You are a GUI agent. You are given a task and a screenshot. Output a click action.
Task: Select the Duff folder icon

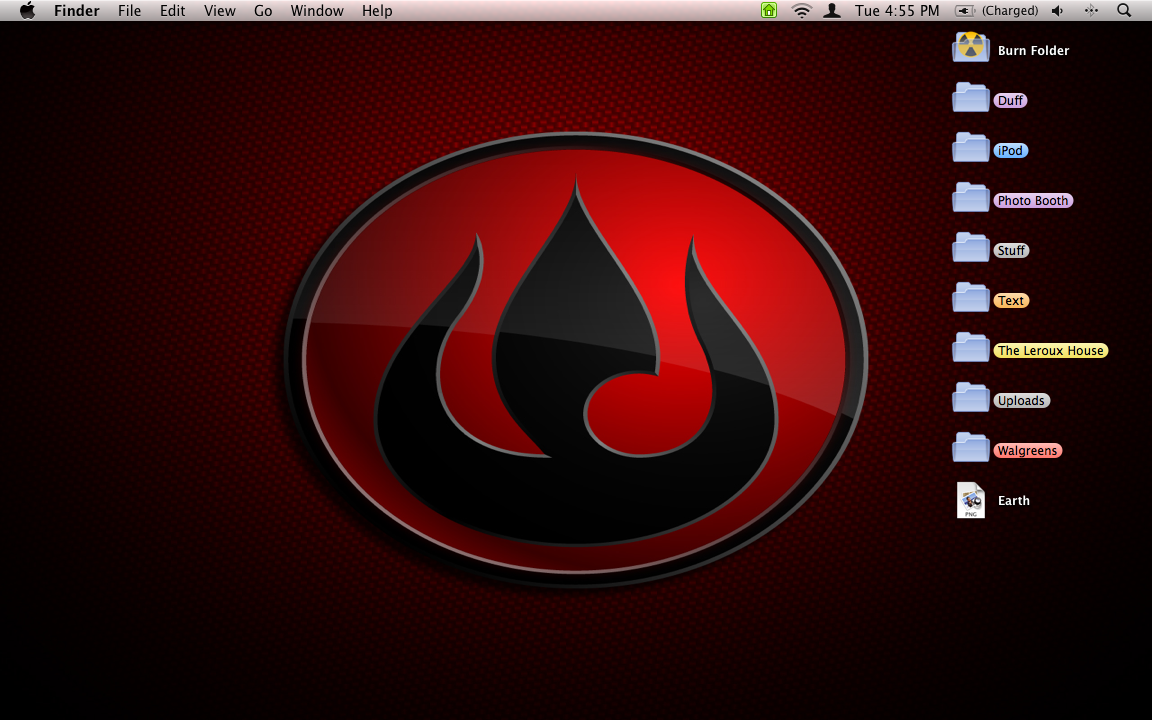[971, 98]
